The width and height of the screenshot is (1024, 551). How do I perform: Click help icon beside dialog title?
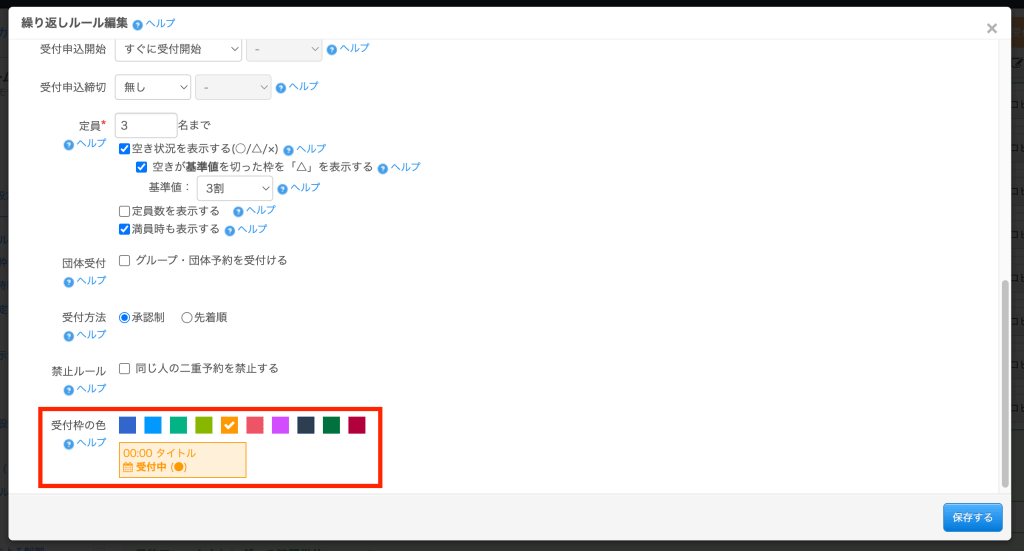(137, 24)
